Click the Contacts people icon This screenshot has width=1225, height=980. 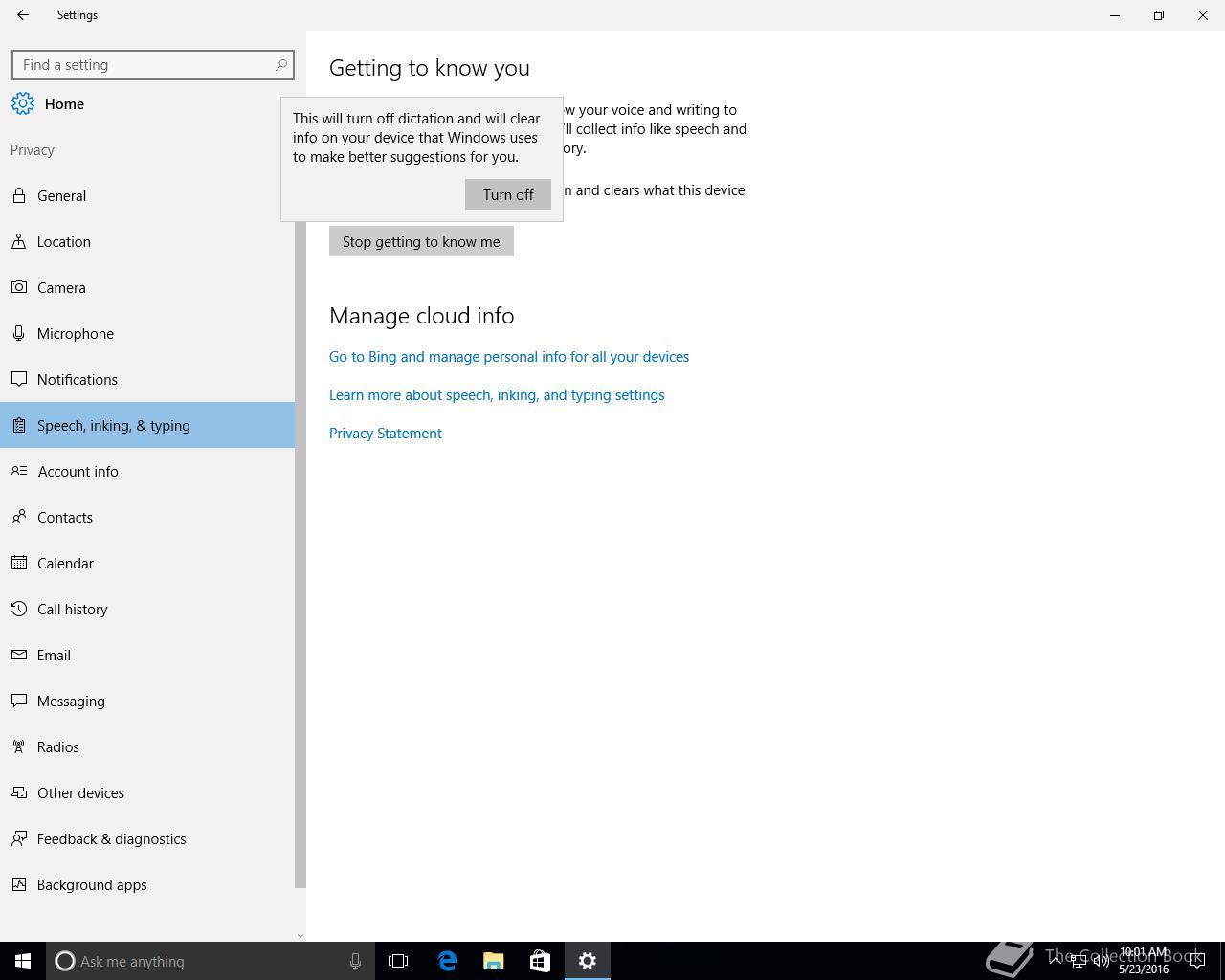19,517
